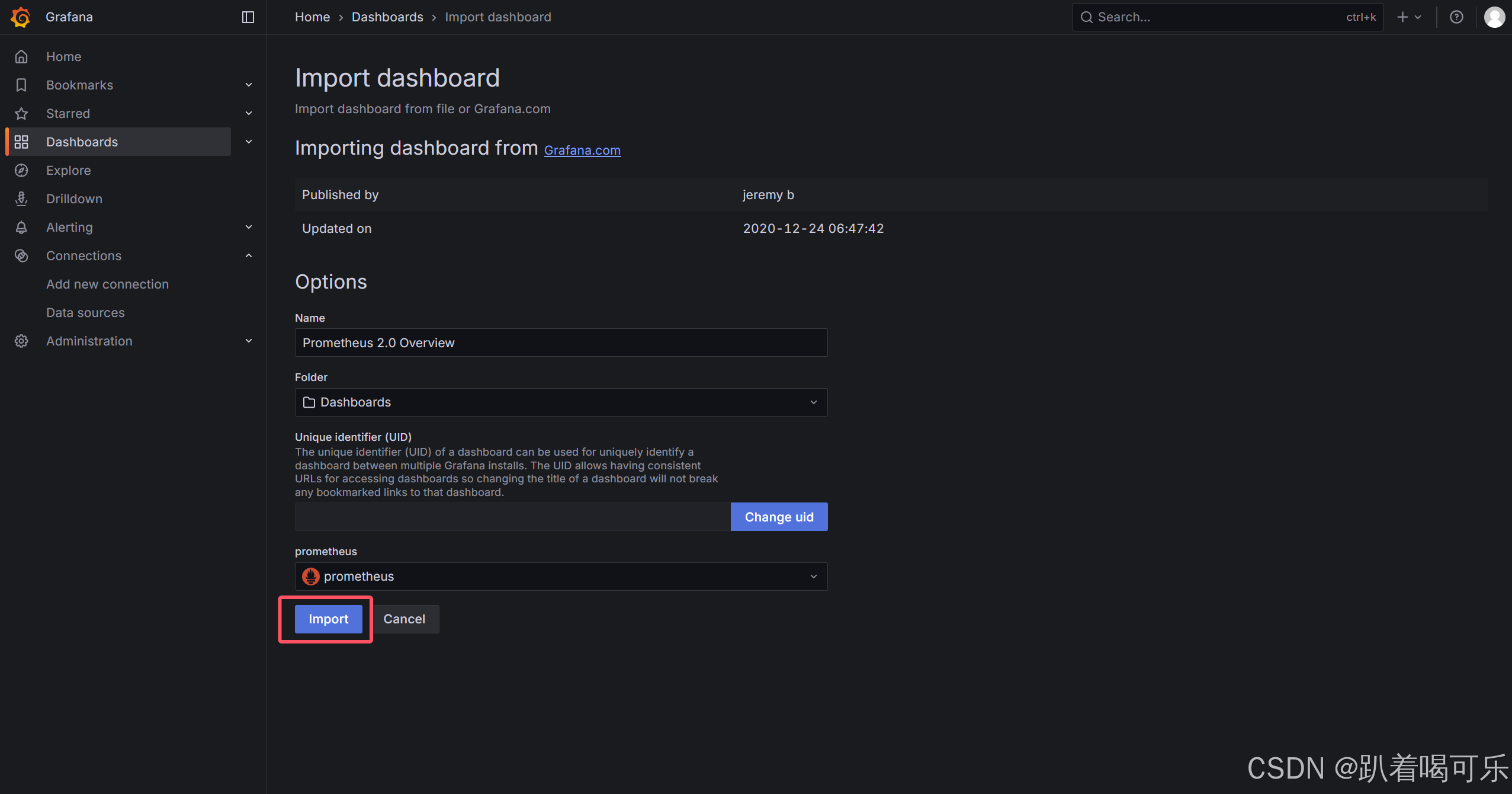
Task: Click the Connections icon in sidebar
Action: coord(21,256)
